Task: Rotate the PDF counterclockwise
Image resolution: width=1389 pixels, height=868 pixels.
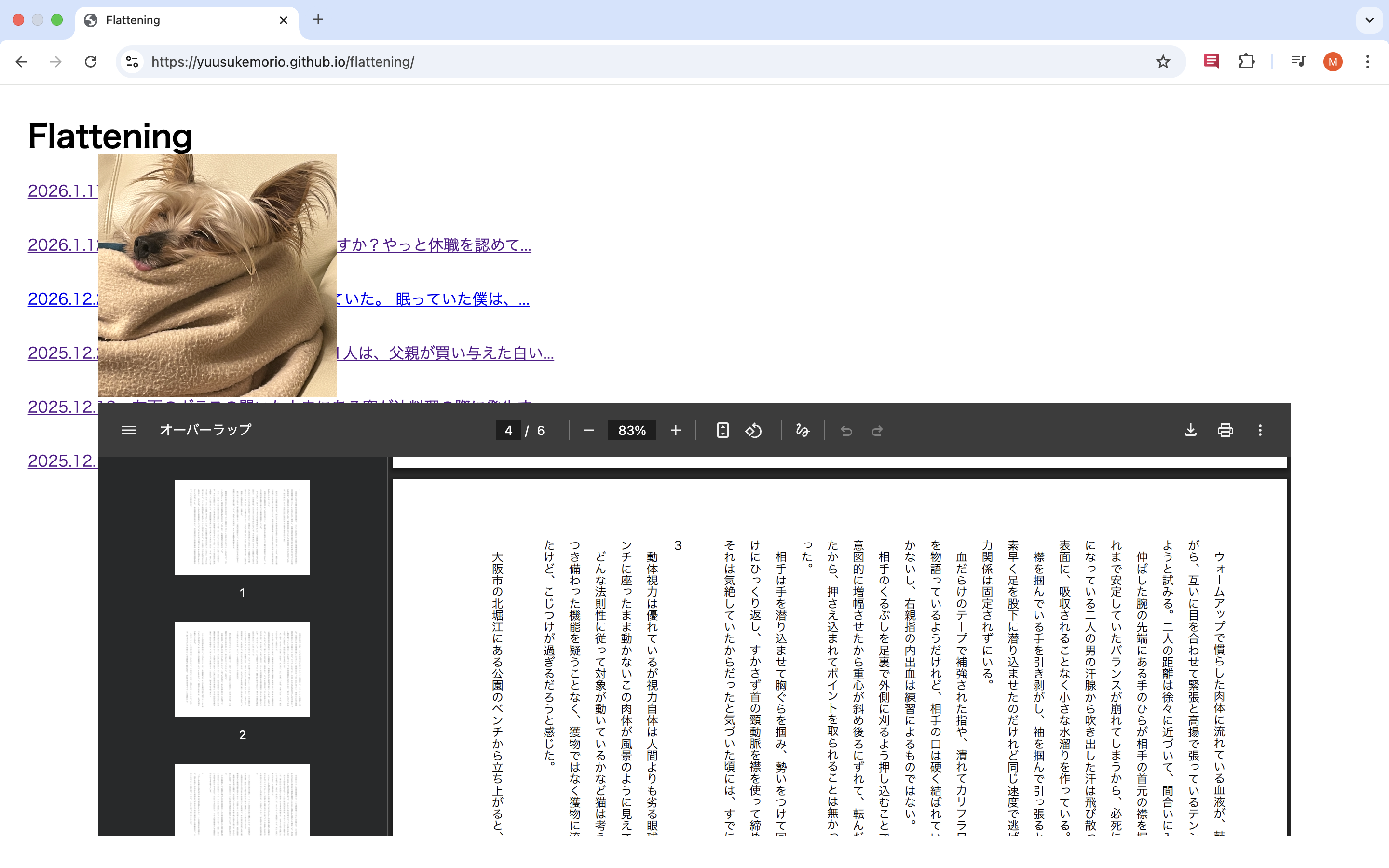Action: (754, 430)
